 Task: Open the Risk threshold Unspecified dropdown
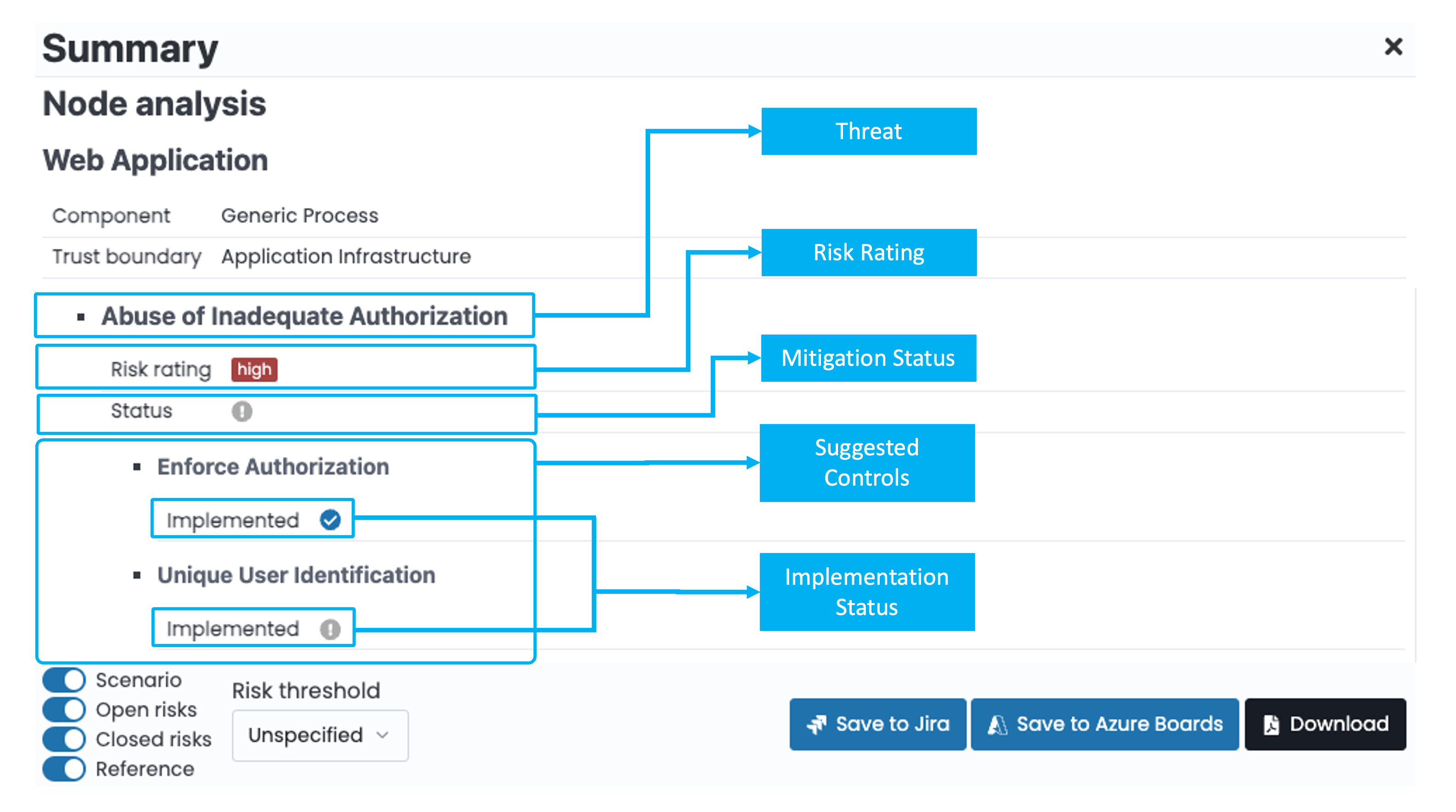pos(320,735)
